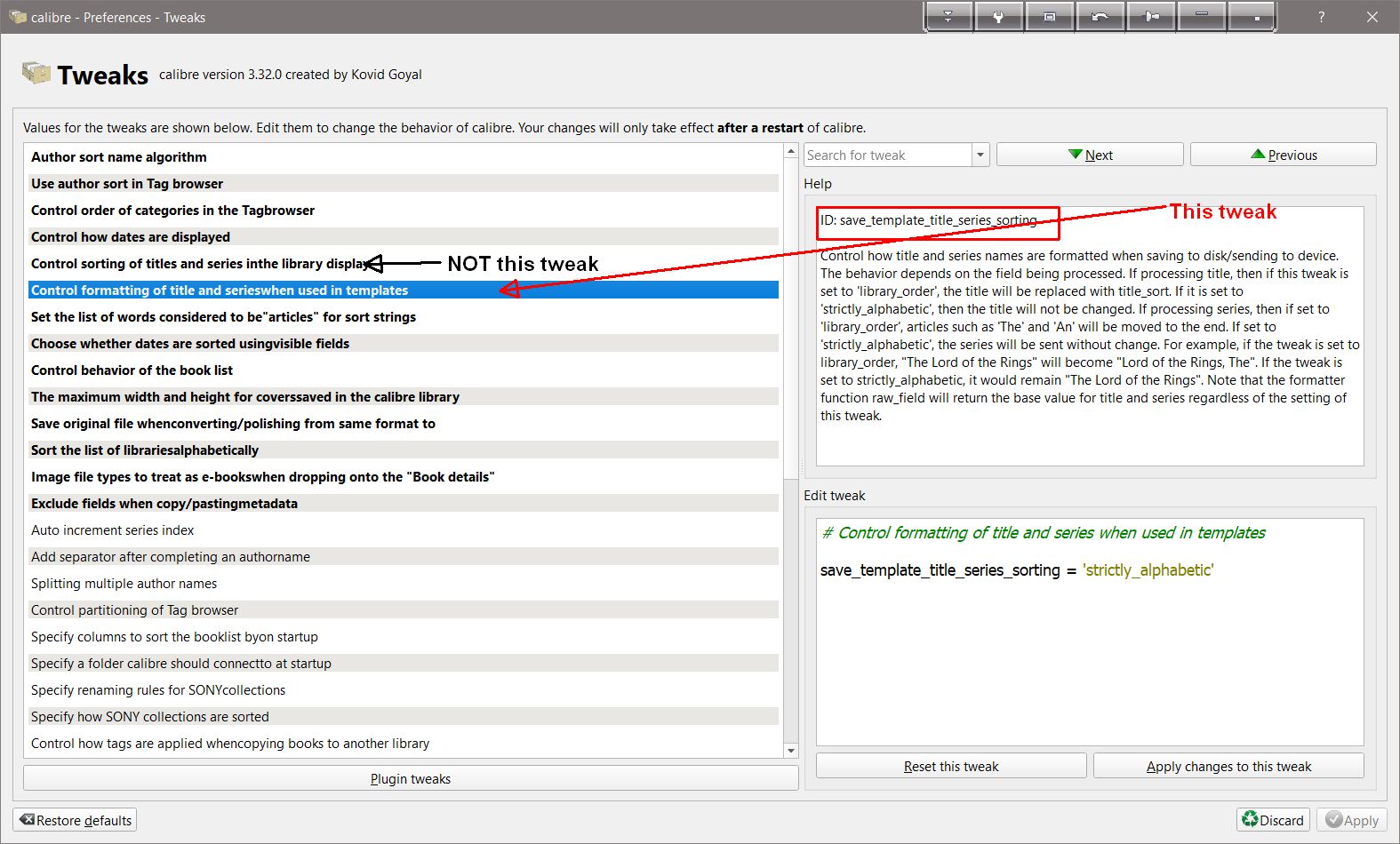
Task: Select 'Control sorting of titles and series' tweak
Action: click(x=404, y=264)
